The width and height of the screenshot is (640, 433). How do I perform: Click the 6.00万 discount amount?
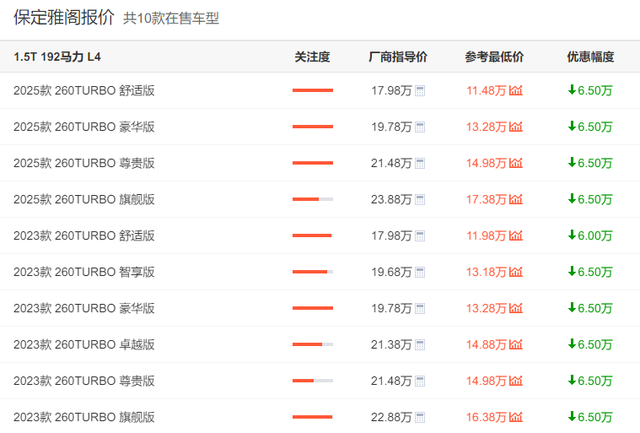click(x=591, y=235)
